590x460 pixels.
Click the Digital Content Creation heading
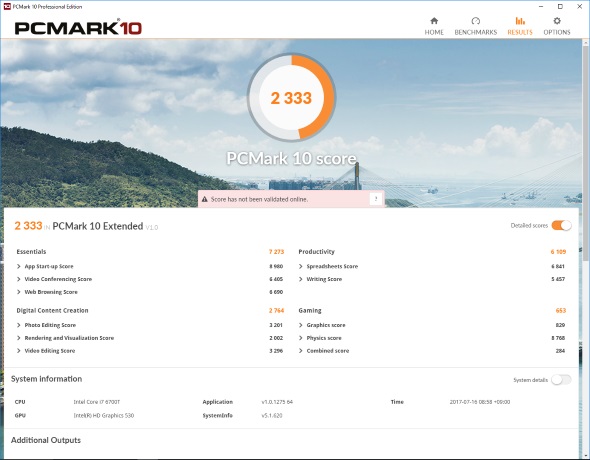click(52, 310)
